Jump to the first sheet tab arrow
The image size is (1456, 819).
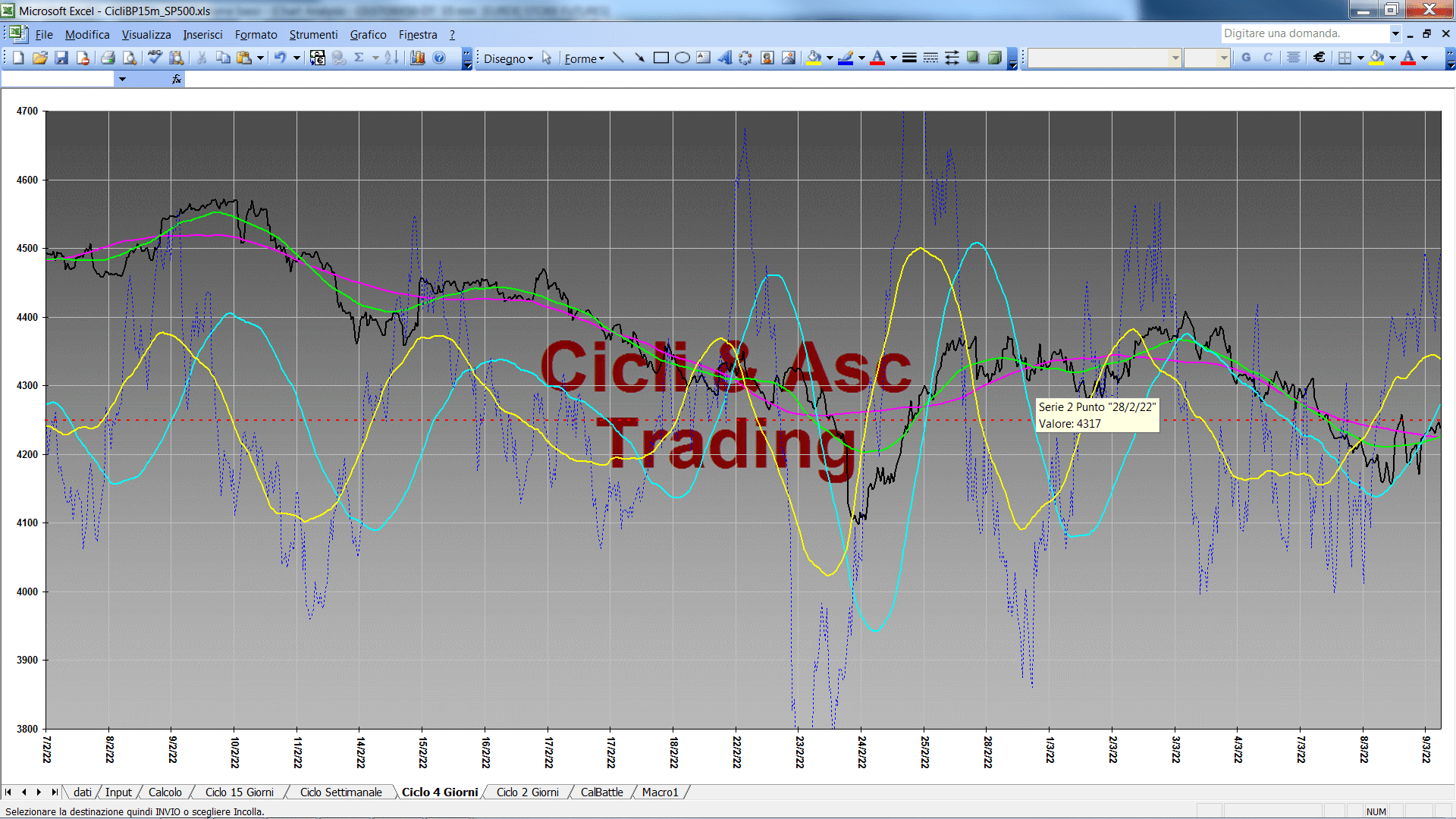coord(8,792)
